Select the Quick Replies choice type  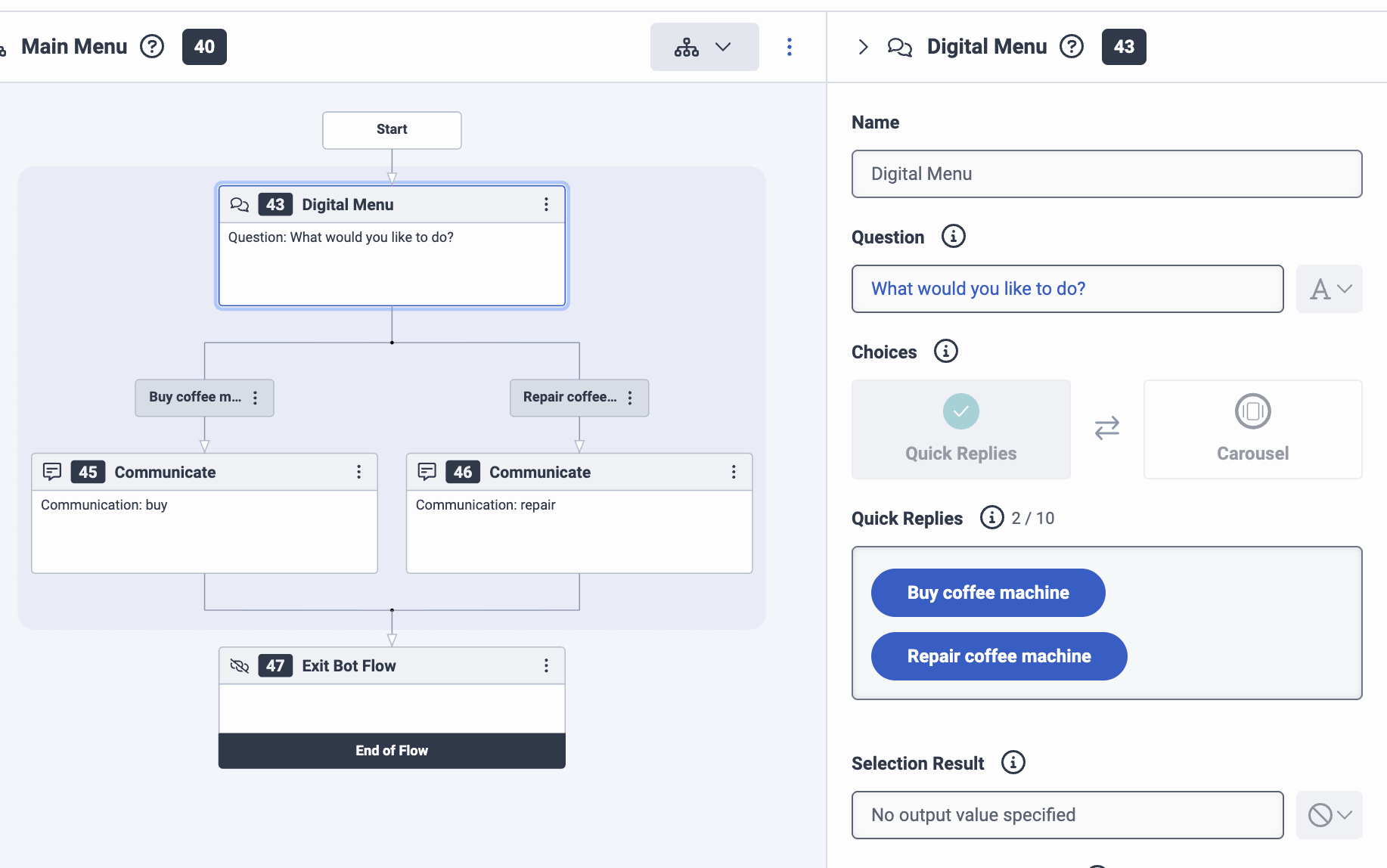(x=960, y=429)
